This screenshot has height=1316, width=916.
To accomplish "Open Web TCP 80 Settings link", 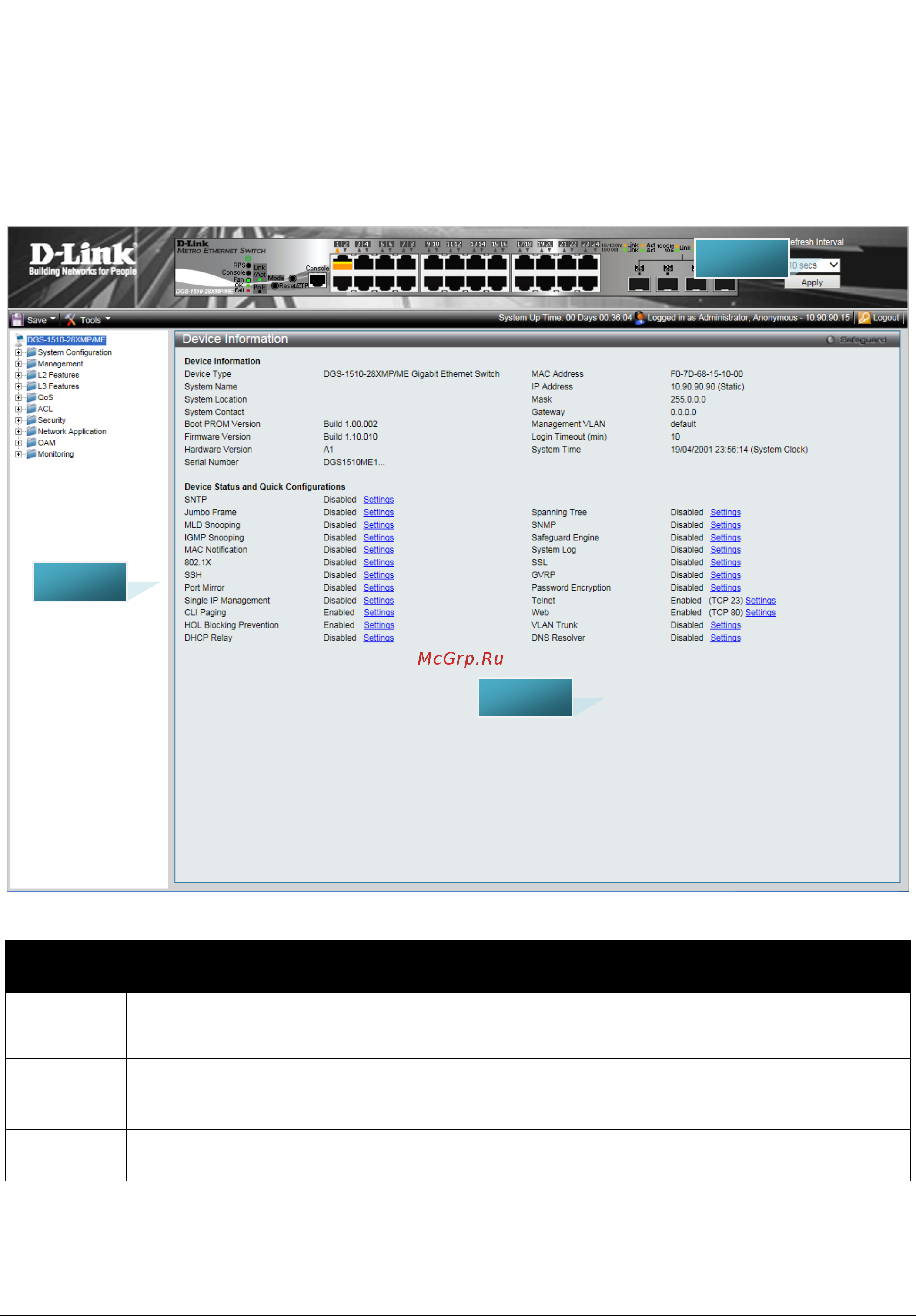I will click(x=760, y=613).
